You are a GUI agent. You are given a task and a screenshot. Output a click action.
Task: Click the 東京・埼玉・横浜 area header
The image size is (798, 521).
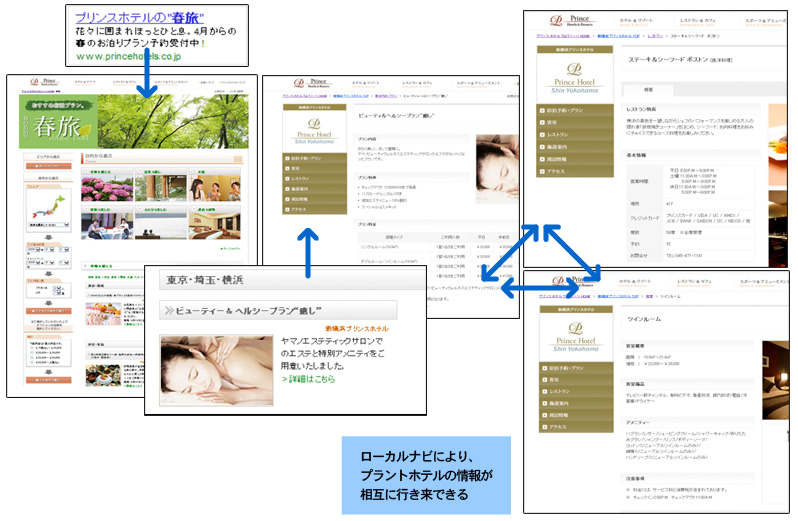click(x=291, y=280)
